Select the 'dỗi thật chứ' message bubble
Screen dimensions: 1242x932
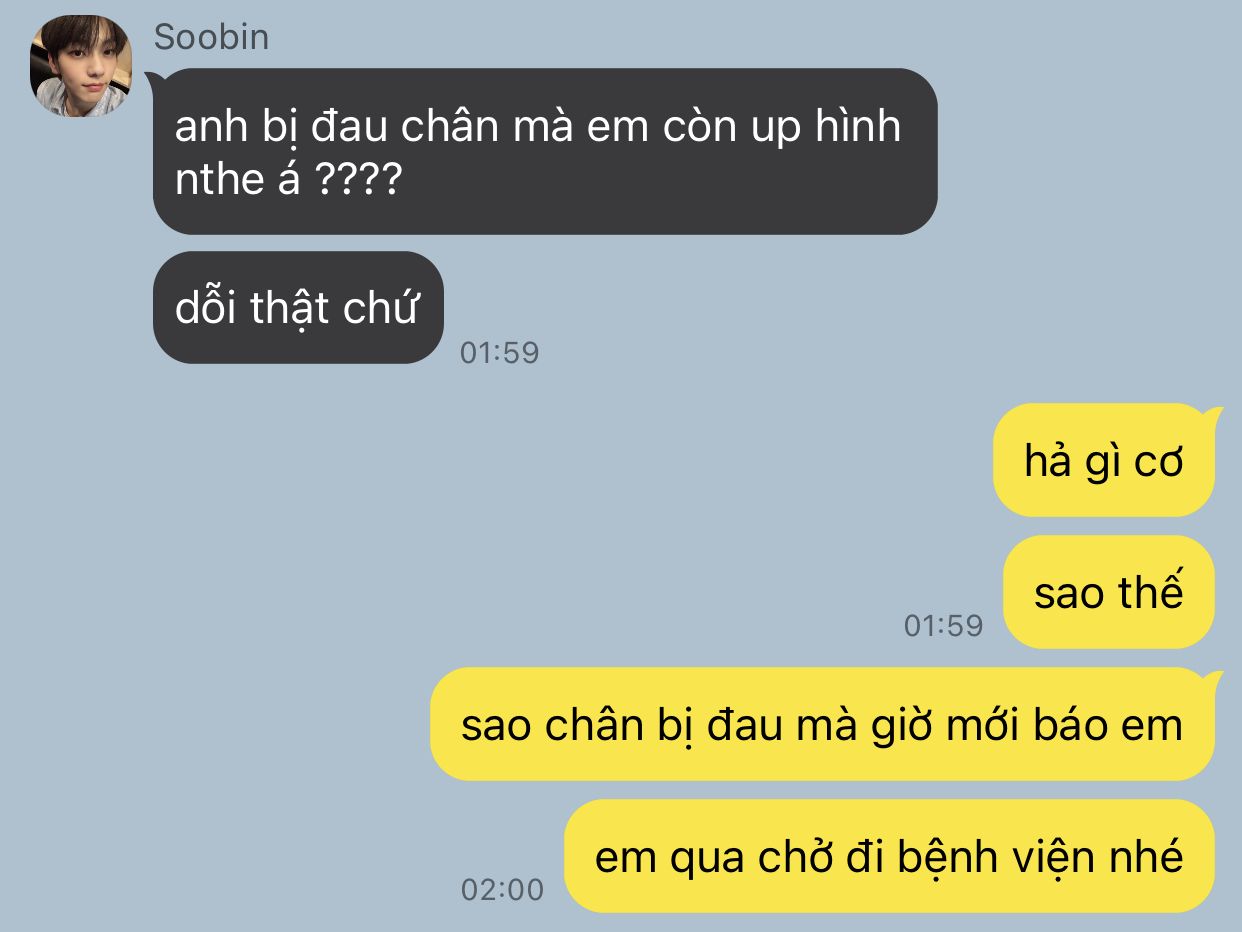click(x=298, y=307)
